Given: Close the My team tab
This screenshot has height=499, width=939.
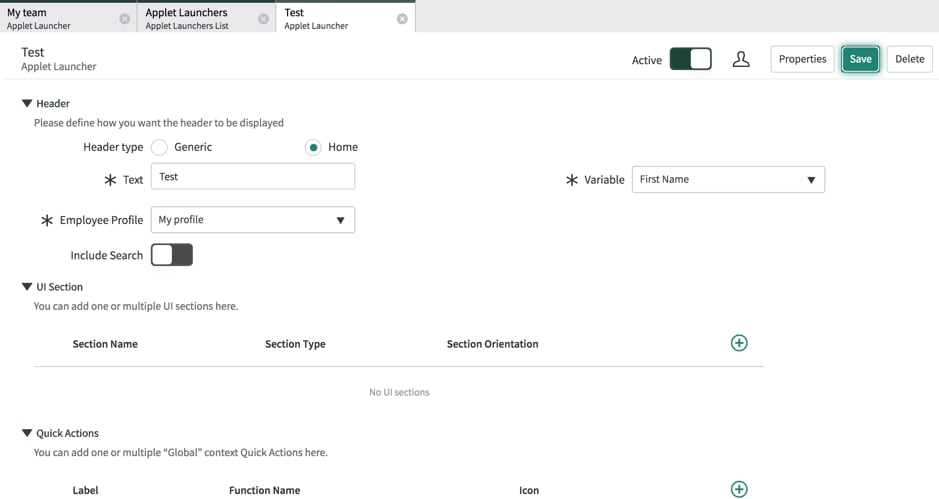Looking at the screenshot, I should click(125, 19).
